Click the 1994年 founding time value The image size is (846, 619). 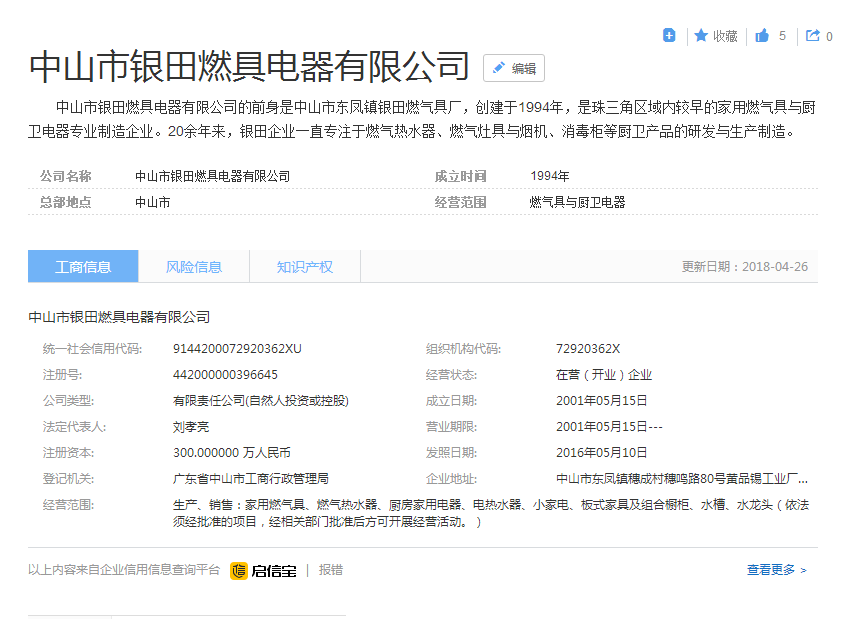550,176
